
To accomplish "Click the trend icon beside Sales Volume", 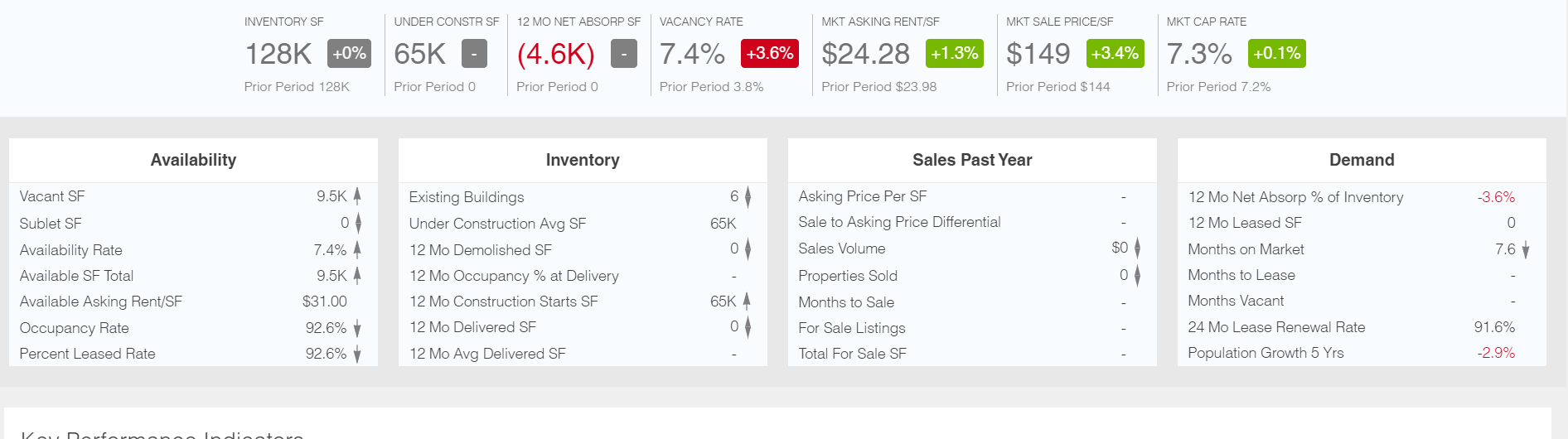I will [1137, 248].
